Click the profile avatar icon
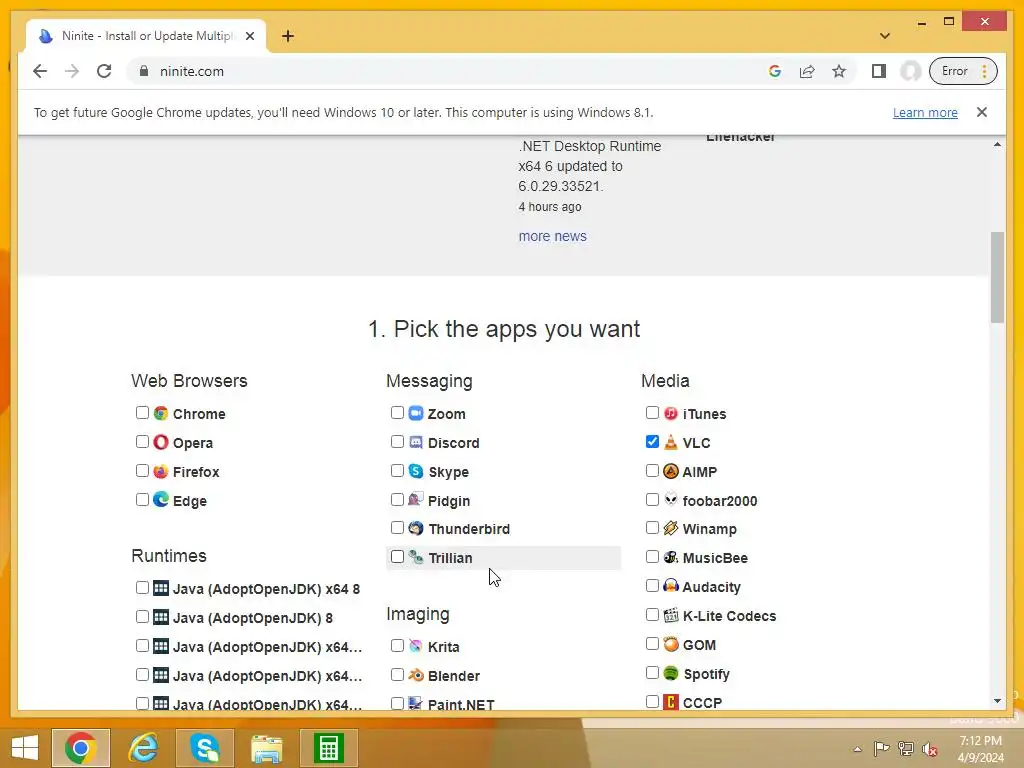This screenshot has width=1024, height=768. [910, 71]
